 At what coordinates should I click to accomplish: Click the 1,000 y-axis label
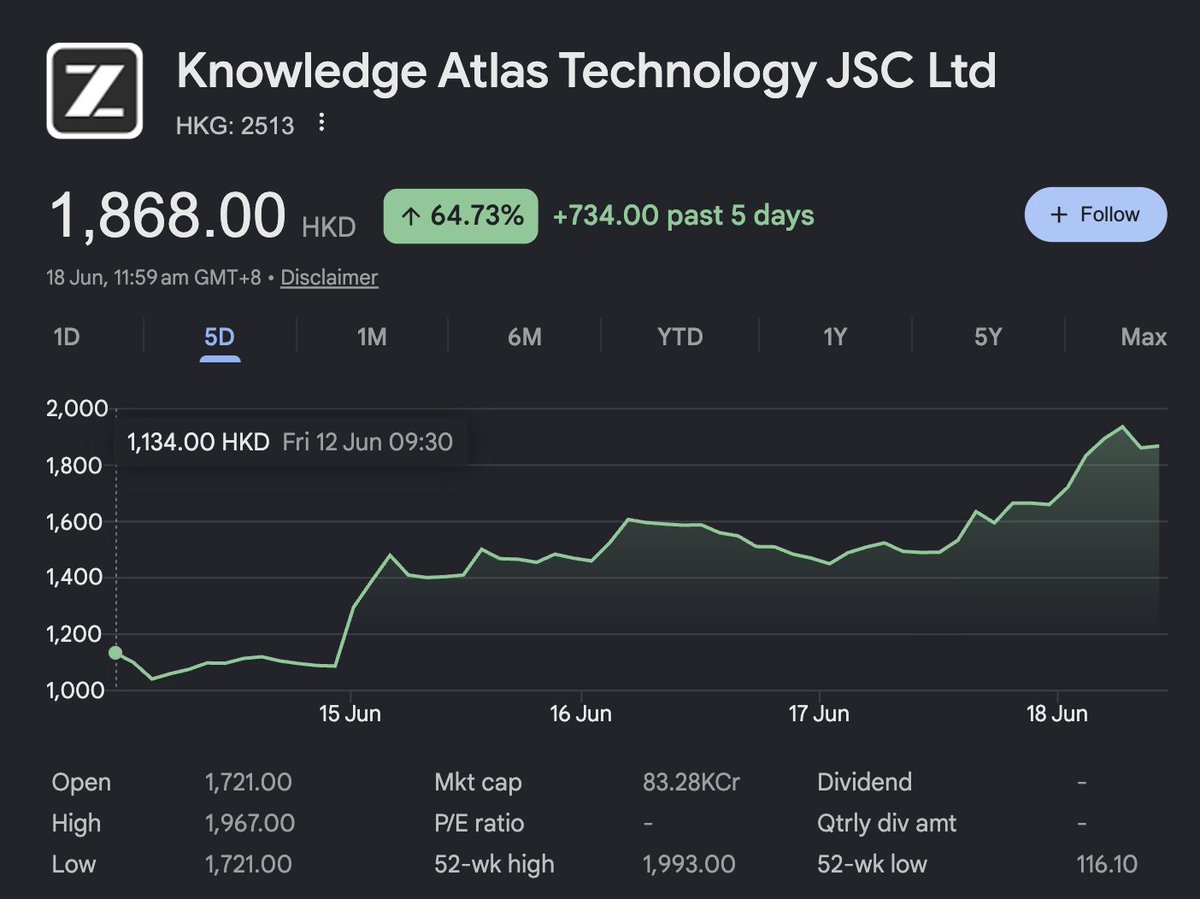(x=78, y=690)
